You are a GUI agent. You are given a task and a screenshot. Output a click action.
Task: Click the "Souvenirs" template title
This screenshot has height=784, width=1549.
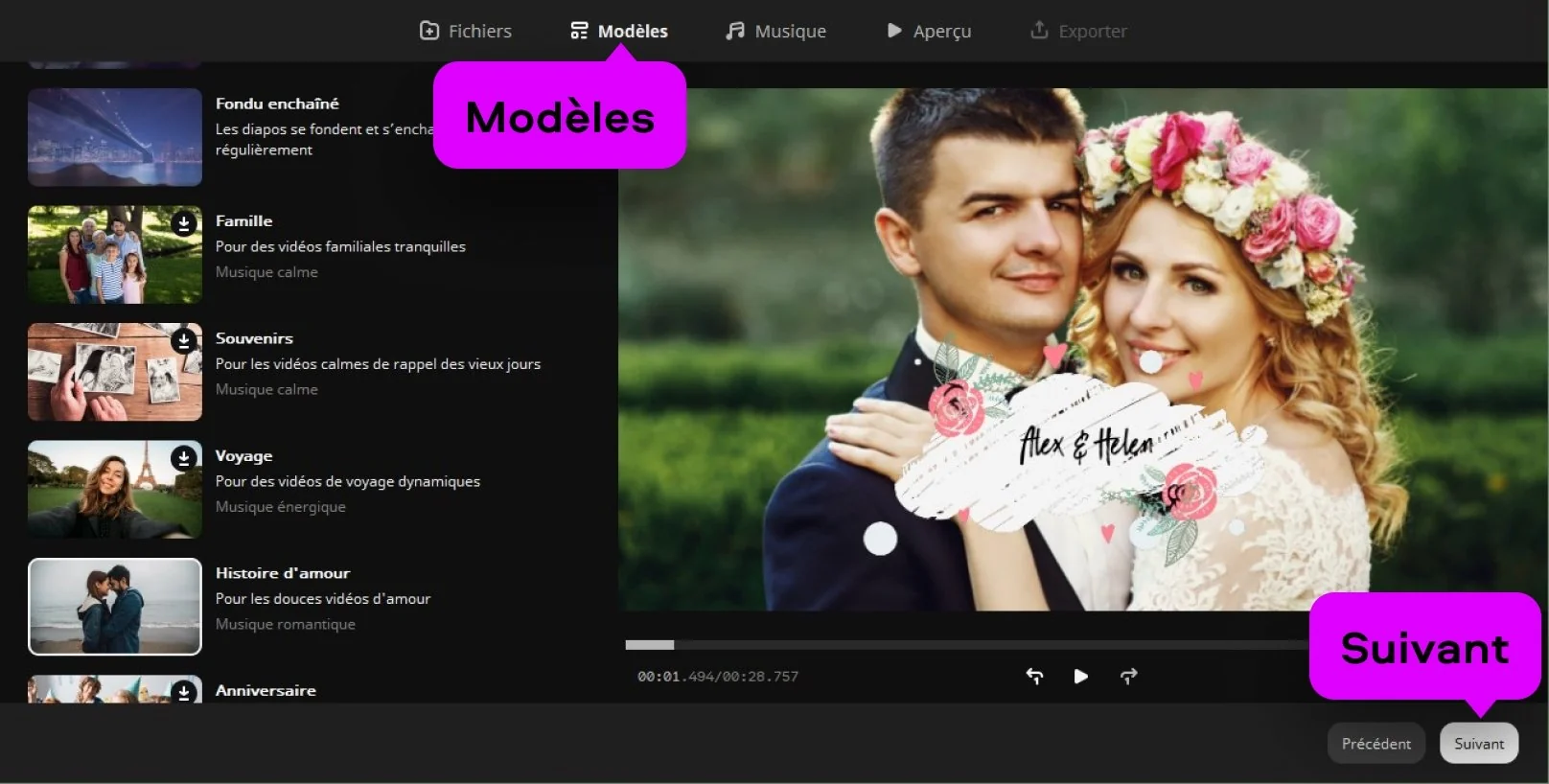pos(254,338)
